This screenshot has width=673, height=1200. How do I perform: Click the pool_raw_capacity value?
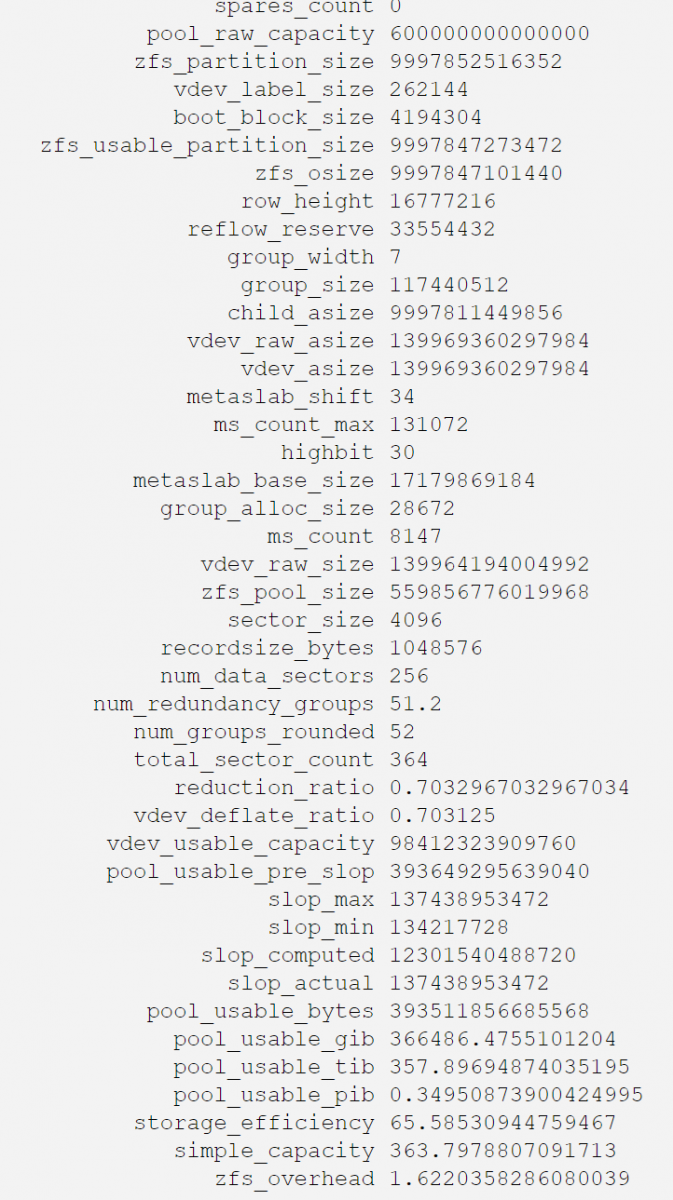tap(490, 34)
